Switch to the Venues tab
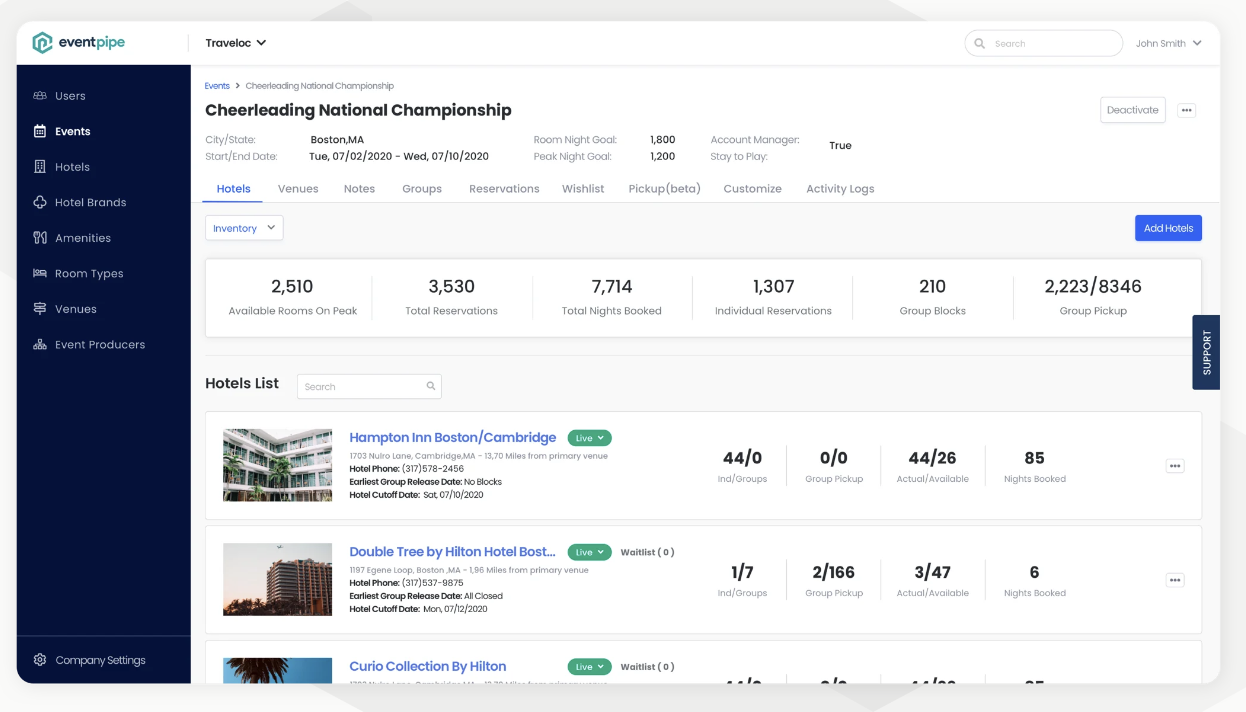This screenshot has width=1246, height=712. (x=298, y=189)
